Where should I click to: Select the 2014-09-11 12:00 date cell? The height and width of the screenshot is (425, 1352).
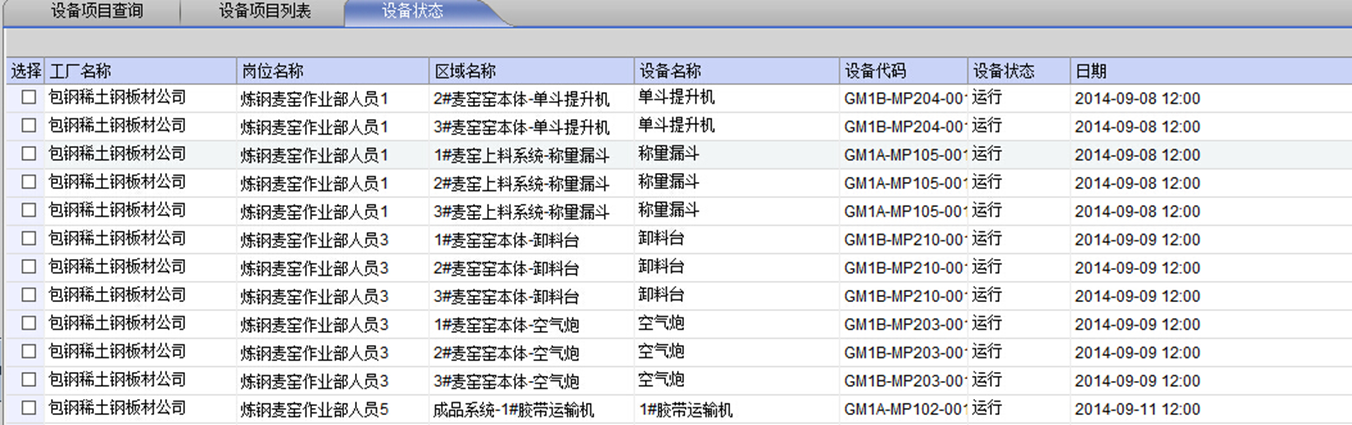click(x=1137, y=409)
